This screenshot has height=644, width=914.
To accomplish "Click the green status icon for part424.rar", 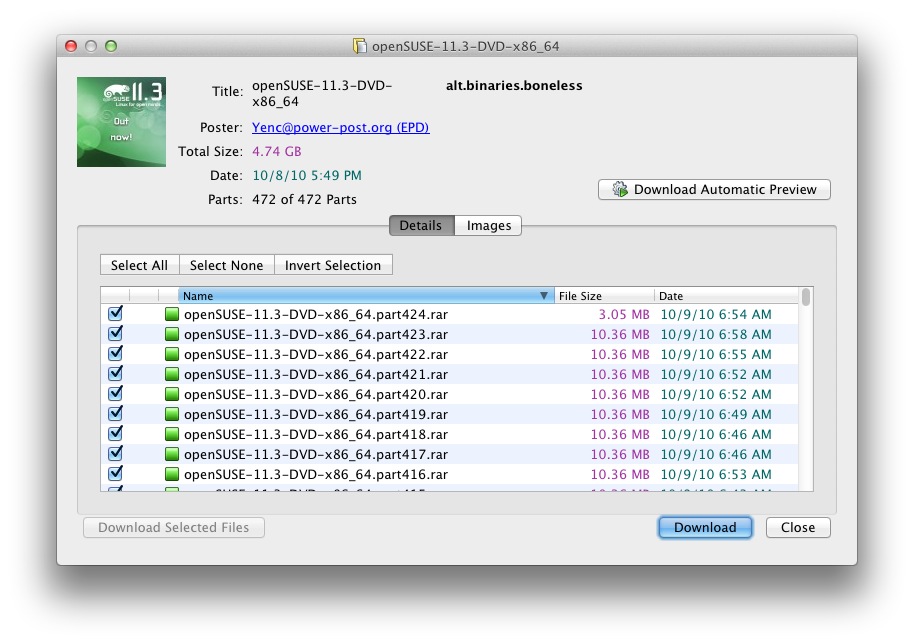I will coord(171,315).
